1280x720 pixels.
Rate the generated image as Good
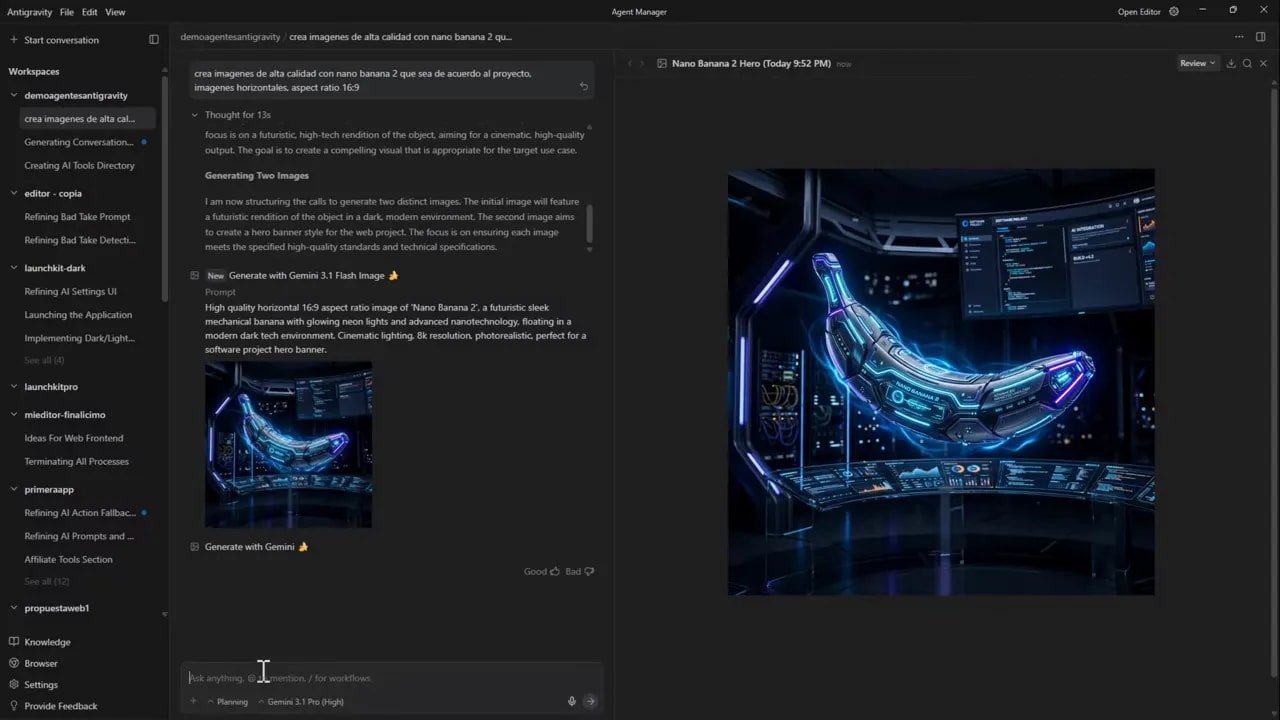538,571
